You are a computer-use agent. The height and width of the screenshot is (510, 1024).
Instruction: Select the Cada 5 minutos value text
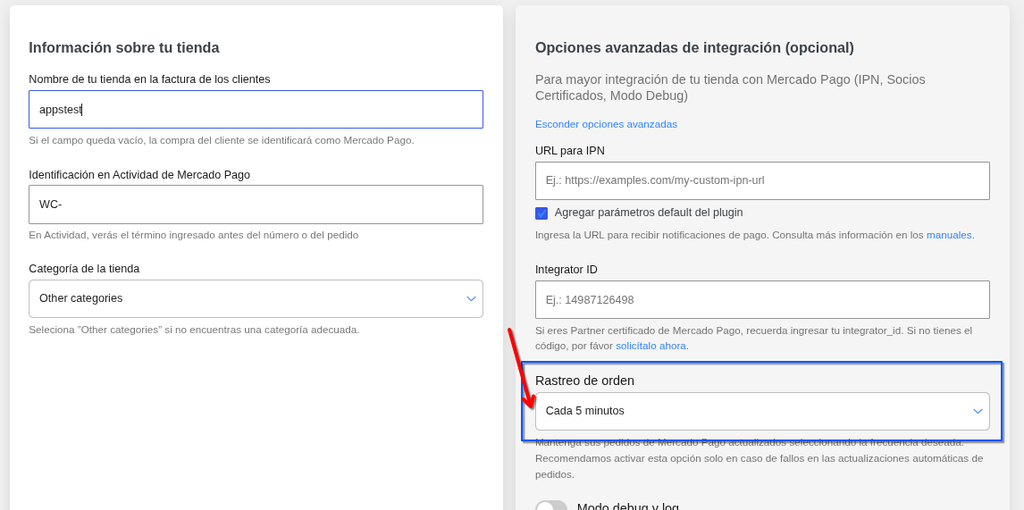[585, 411]
